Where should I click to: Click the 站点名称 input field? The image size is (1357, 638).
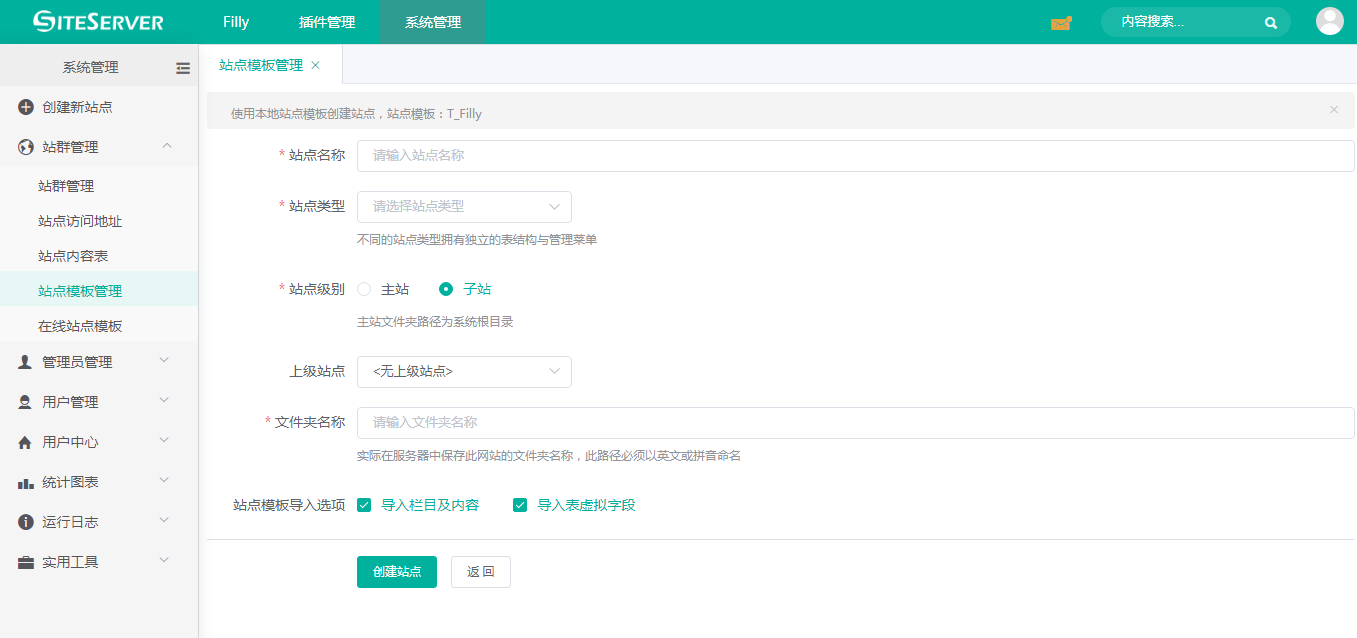pos(855,156)
